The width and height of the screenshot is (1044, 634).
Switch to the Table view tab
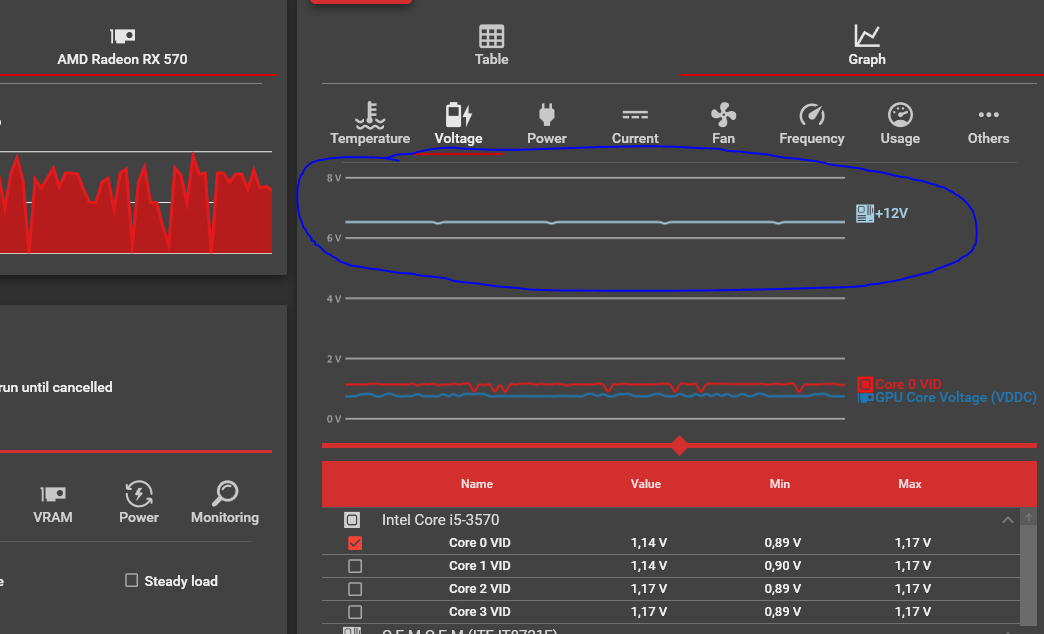491,45
